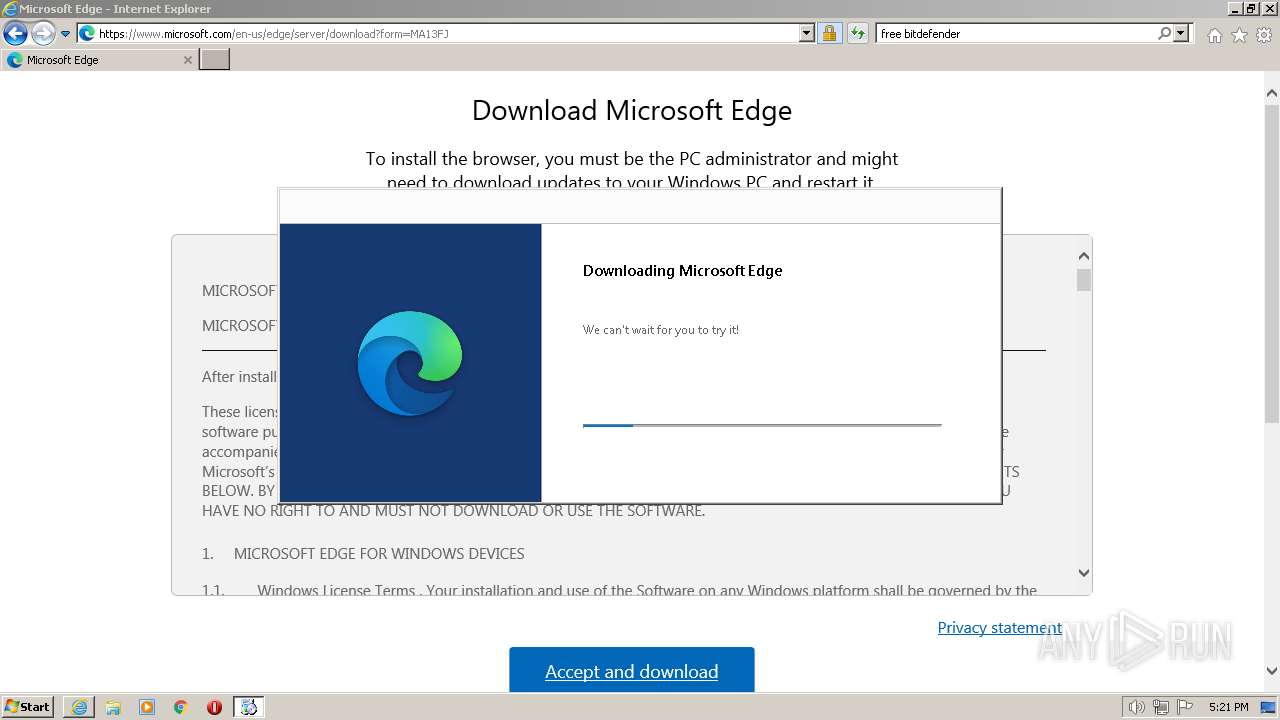The height and width of the screenshot is (720, 1280).
Task: Click 'Download Microsoft Edge' page heading
Action: (x=632, y=110)
